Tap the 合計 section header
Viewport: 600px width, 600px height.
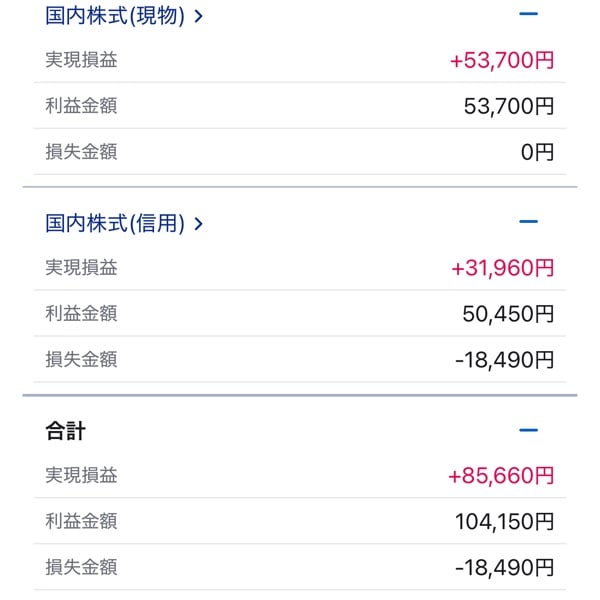pos(65,431)
